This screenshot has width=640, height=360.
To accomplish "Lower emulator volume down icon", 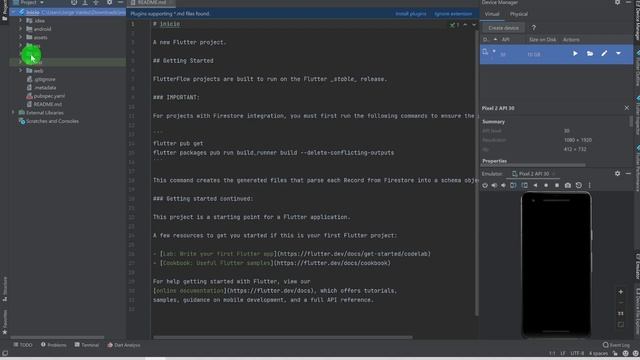I will tap(503, 185).
